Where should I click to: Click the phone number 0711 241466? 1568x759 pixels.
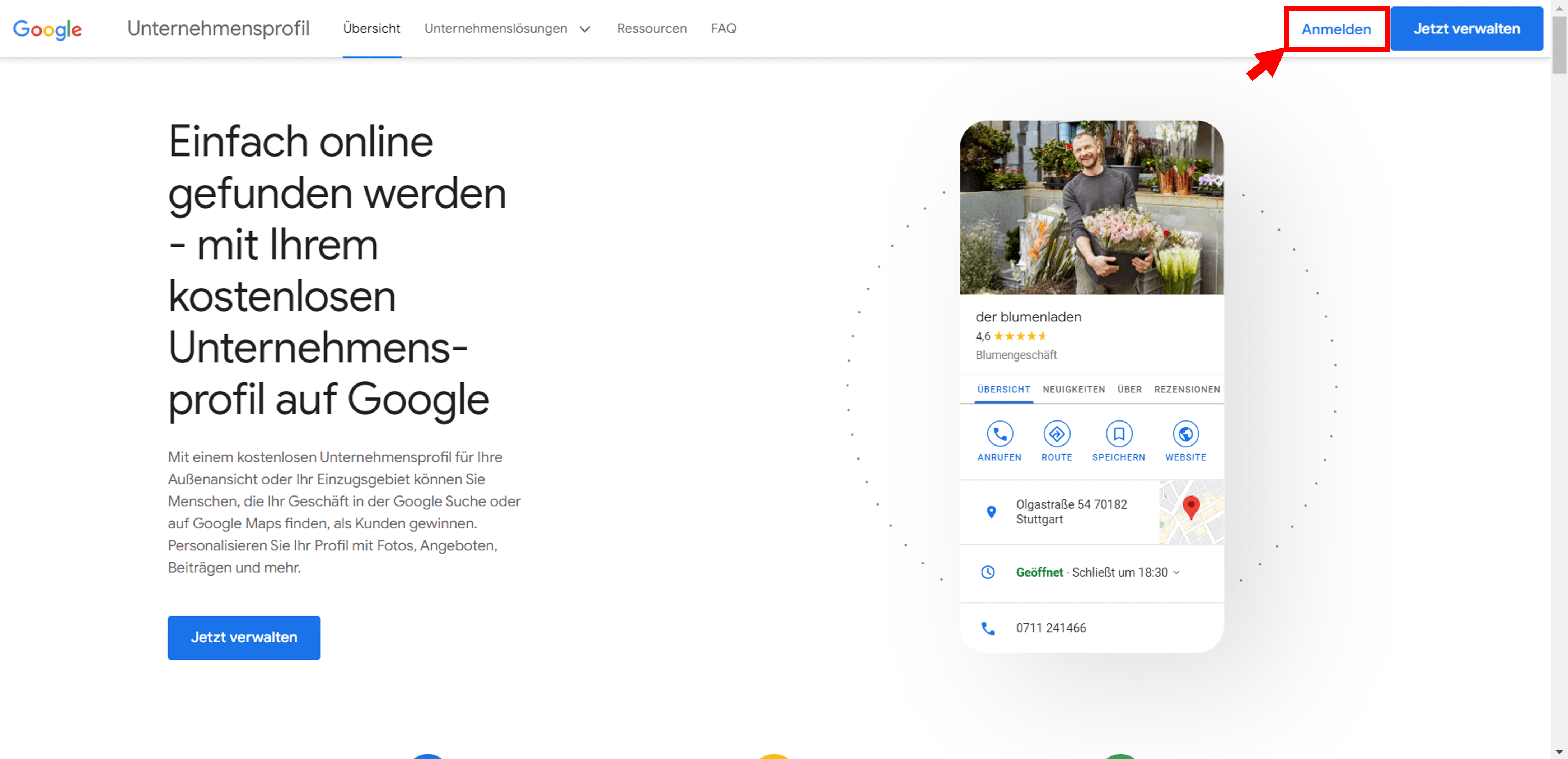1050,628
